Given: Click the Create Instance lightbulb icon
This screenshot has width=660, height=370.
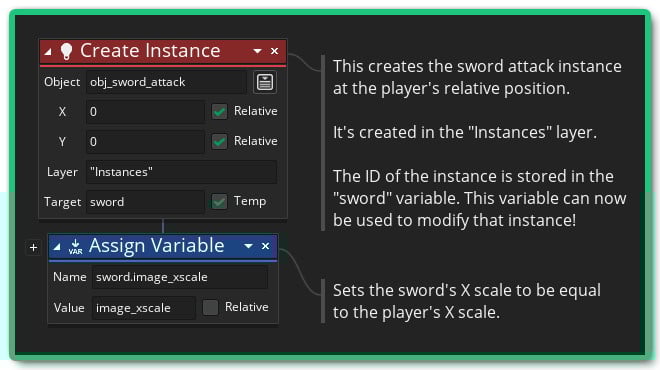Looking at the screenshot, I should tap(67, 51).
